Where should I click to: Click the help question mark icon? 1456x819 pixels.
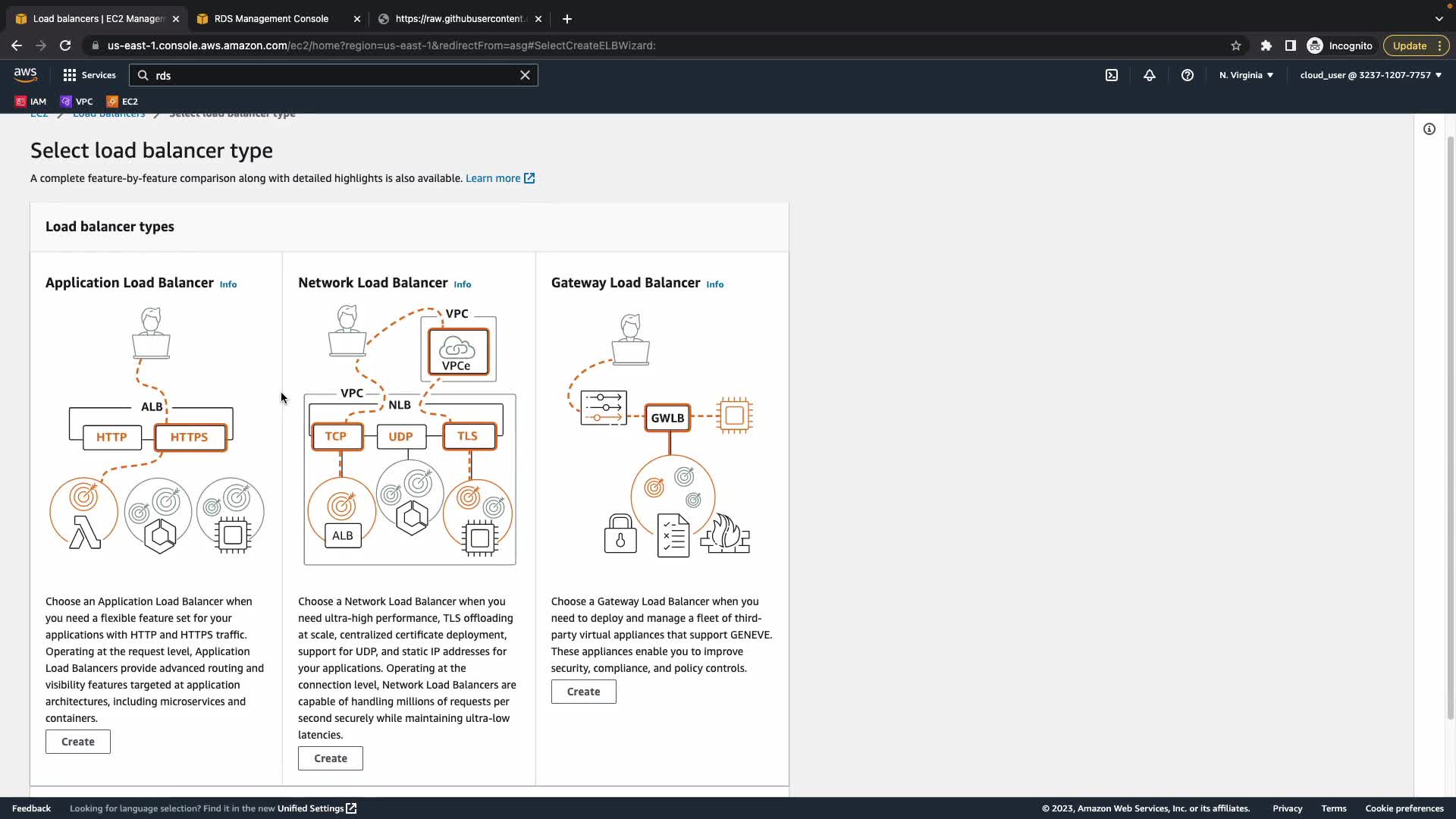click(1188, 75)
